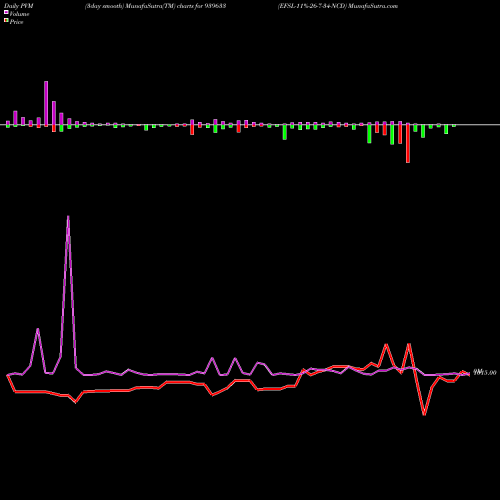Click the longest red downward volume bar
500x500 pixels.
click(x=408, y=144)
